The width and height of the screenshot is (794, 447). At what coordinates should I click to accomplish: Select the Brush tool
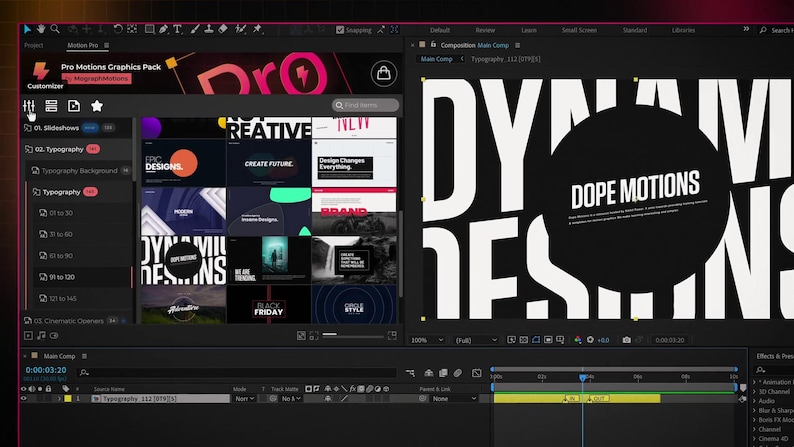[195, 29]
